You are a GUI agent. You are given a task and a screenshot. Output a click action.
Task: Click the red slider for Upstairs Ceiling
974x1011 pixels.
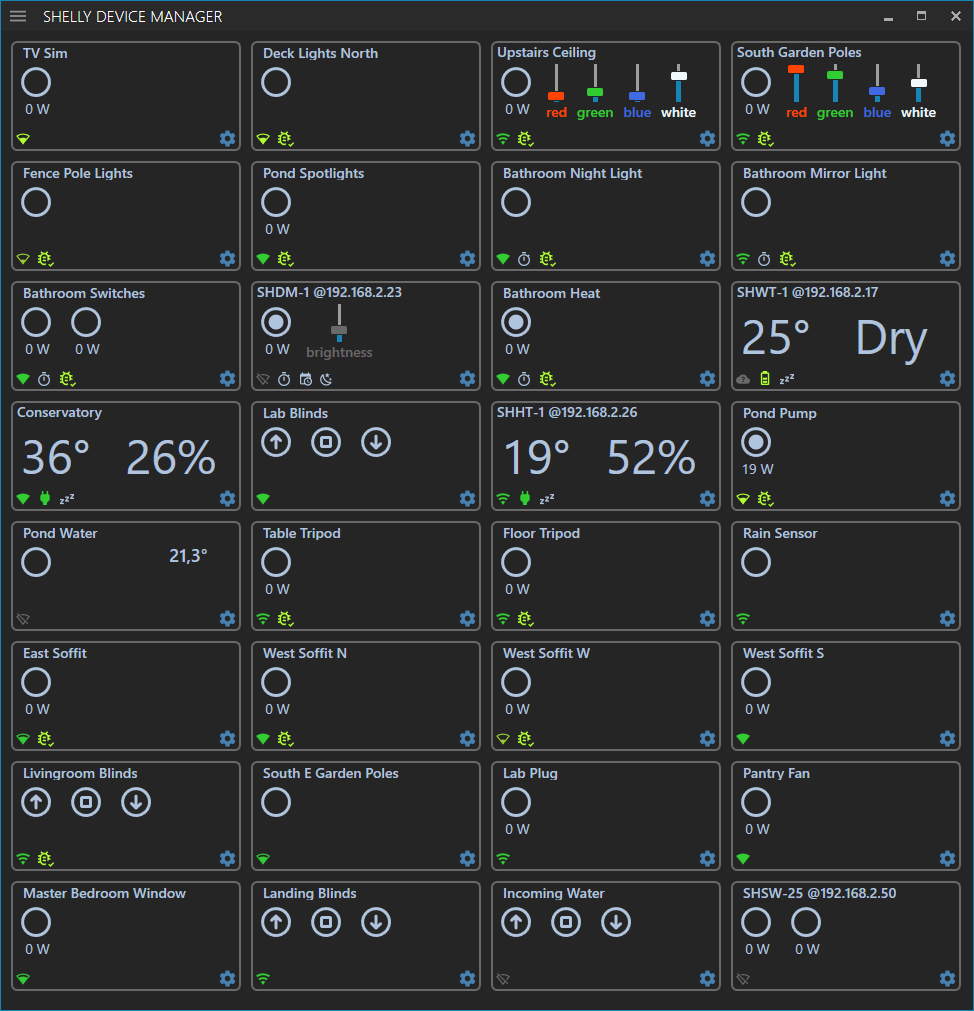pyautogui.click(x=556, y=96)
